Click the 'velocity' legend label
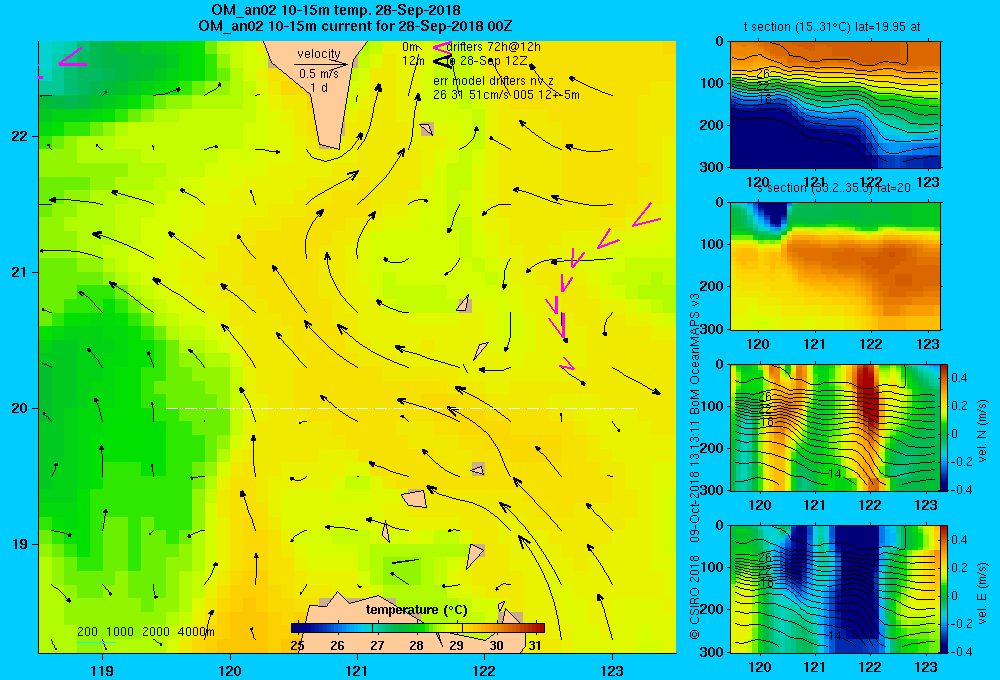Viewport: 1000px width, 680px height. coord(319,54)
